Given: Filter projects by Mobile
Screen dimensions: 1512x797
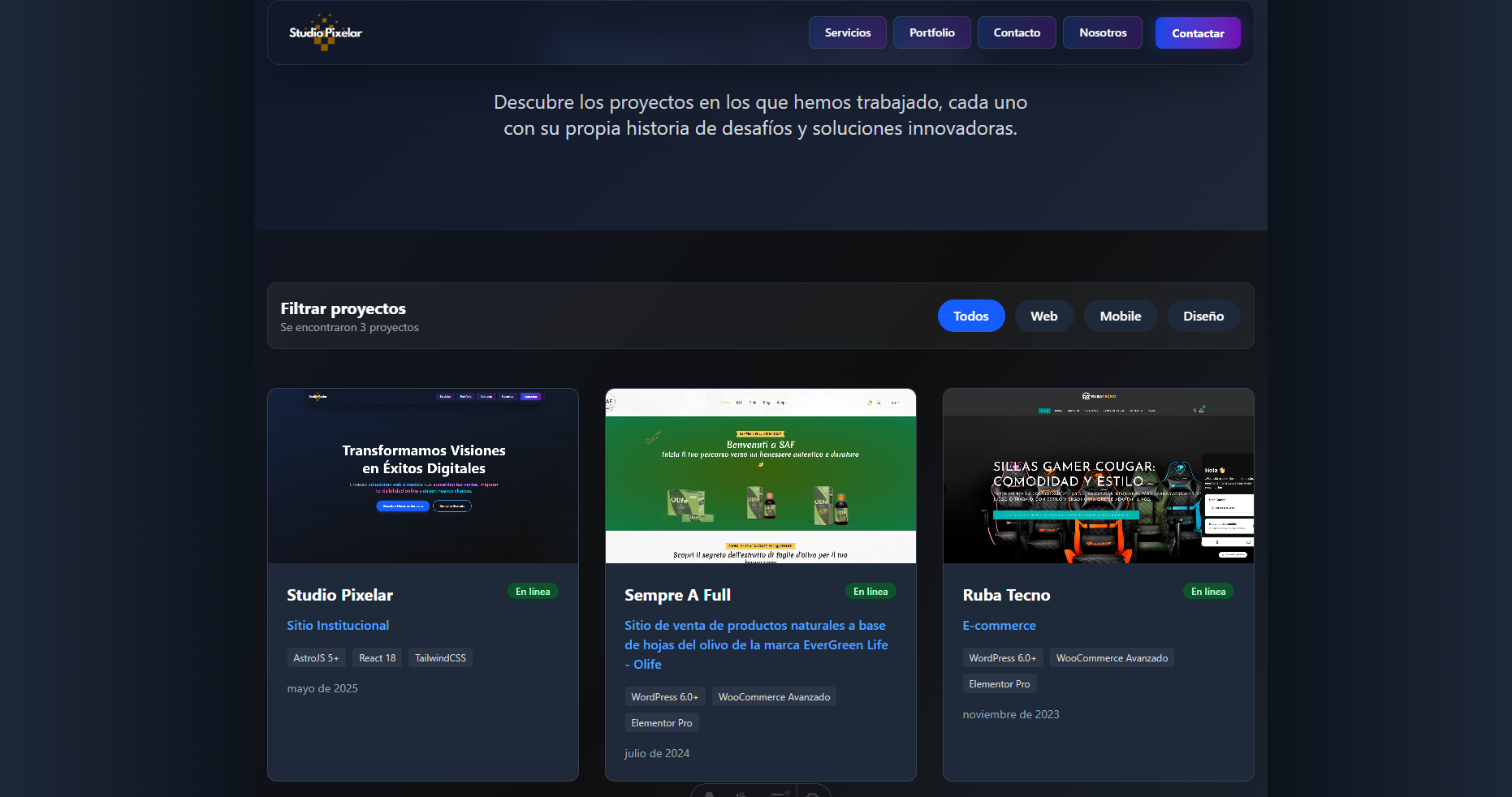Looking at the screenshot, I should 1120,316.
